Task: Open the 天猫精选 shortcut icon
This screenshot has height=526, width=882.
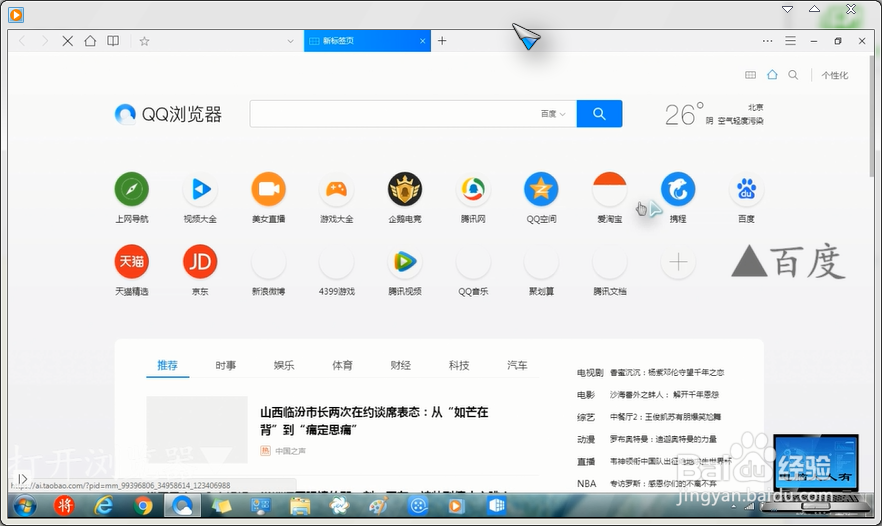Action: [132, 262]
